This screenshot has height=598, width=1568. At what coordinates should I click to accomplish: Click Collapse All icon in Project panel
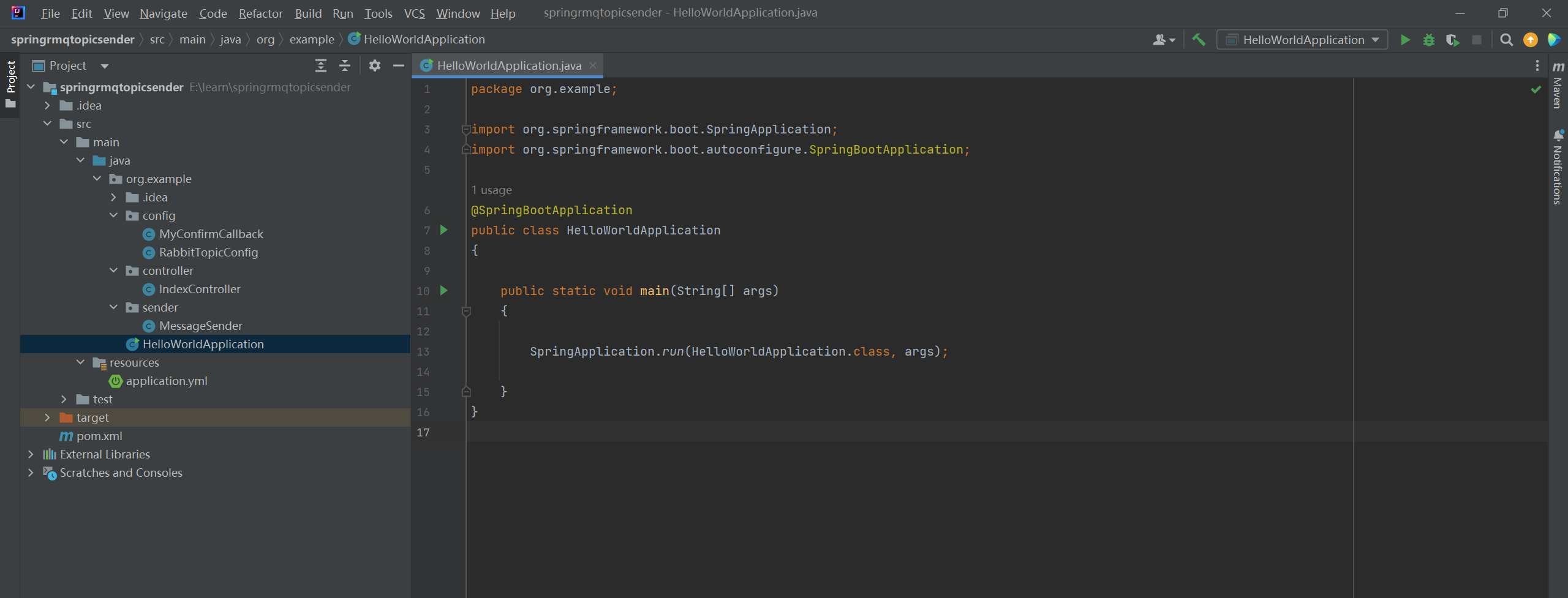pos(345,65)
